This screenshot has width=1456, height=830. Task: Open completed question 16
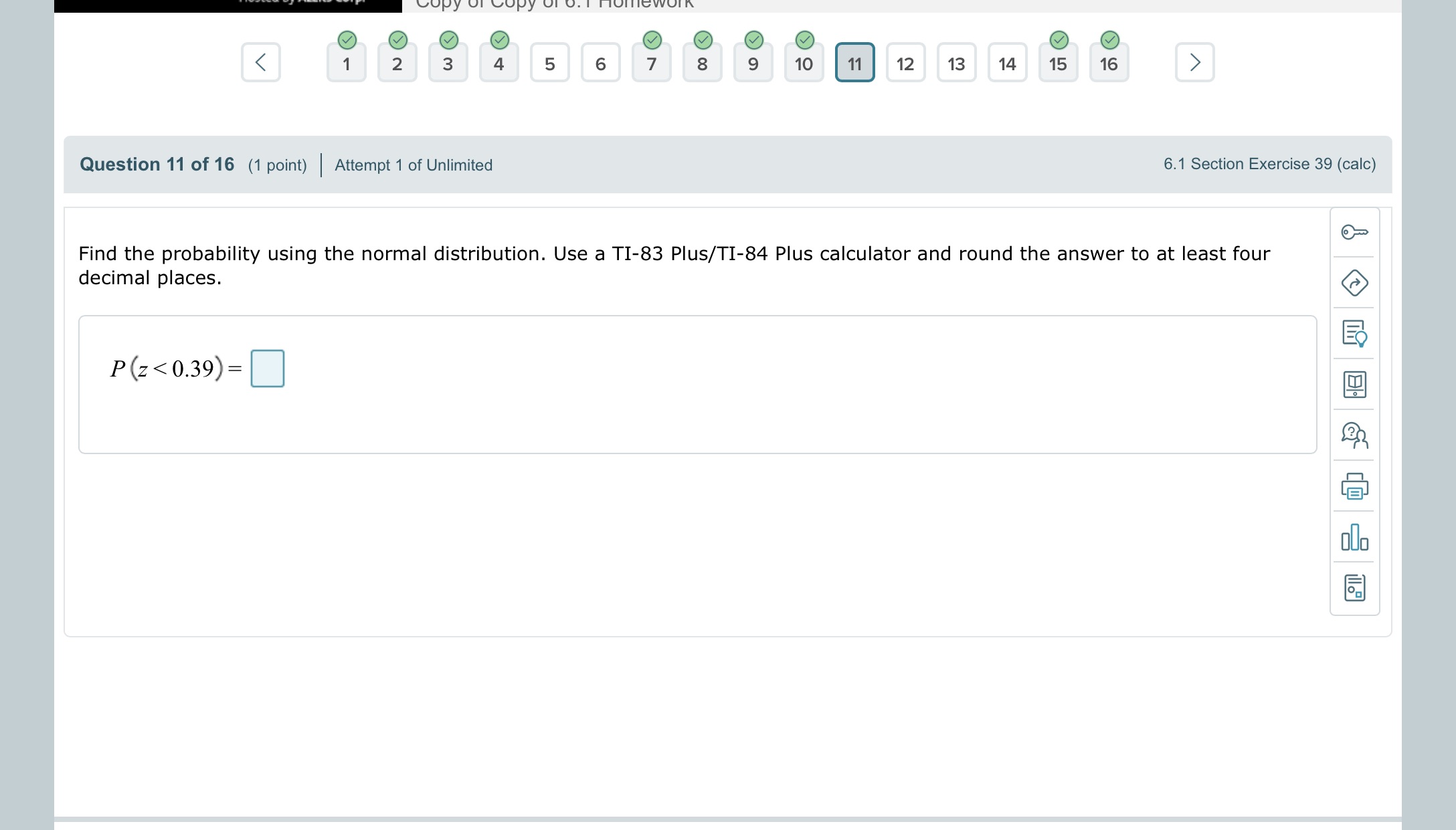1109,64
